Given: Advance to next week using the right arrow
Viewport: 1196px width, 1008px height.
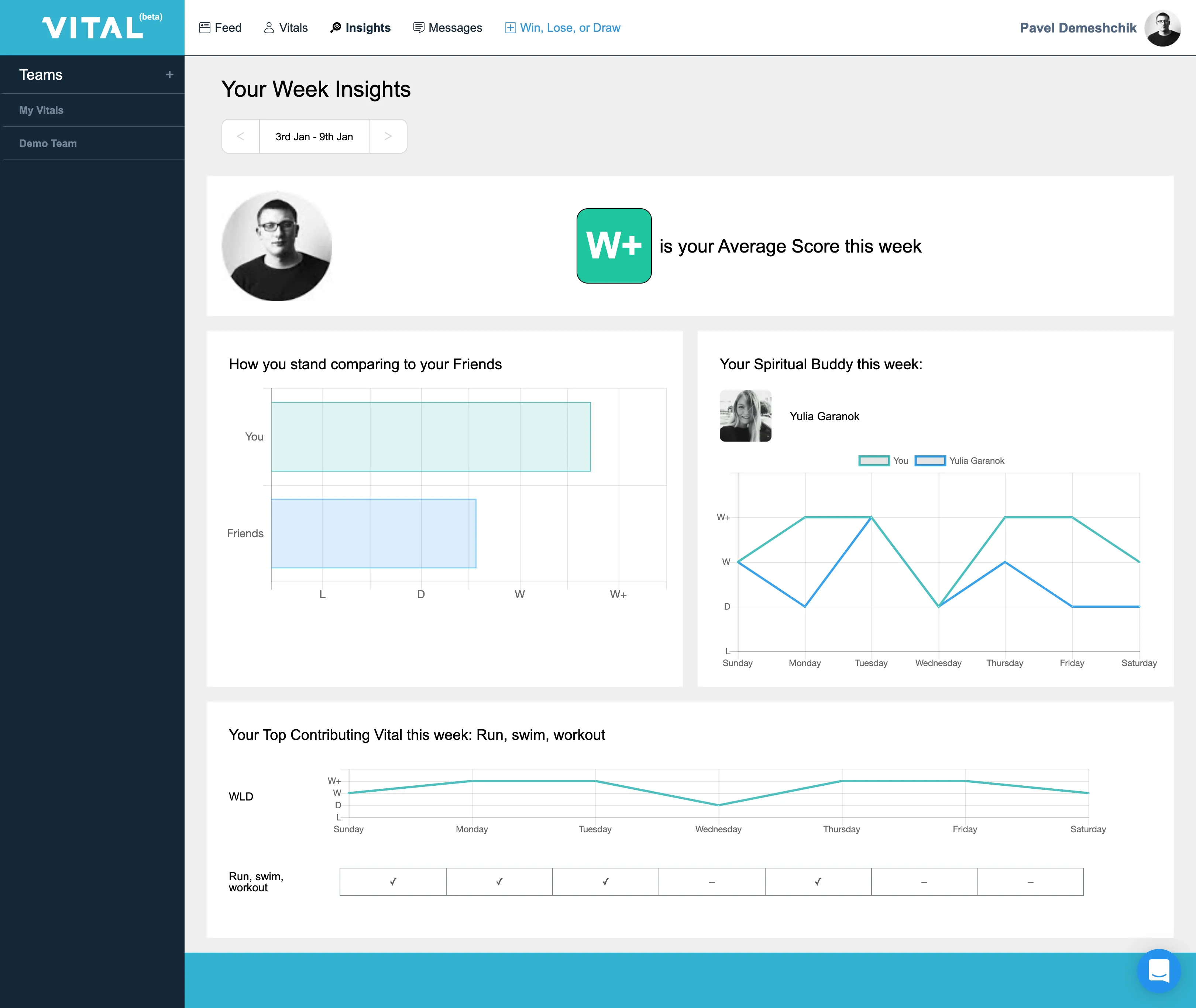Looking at the screenshot, I should click(388, 136).
